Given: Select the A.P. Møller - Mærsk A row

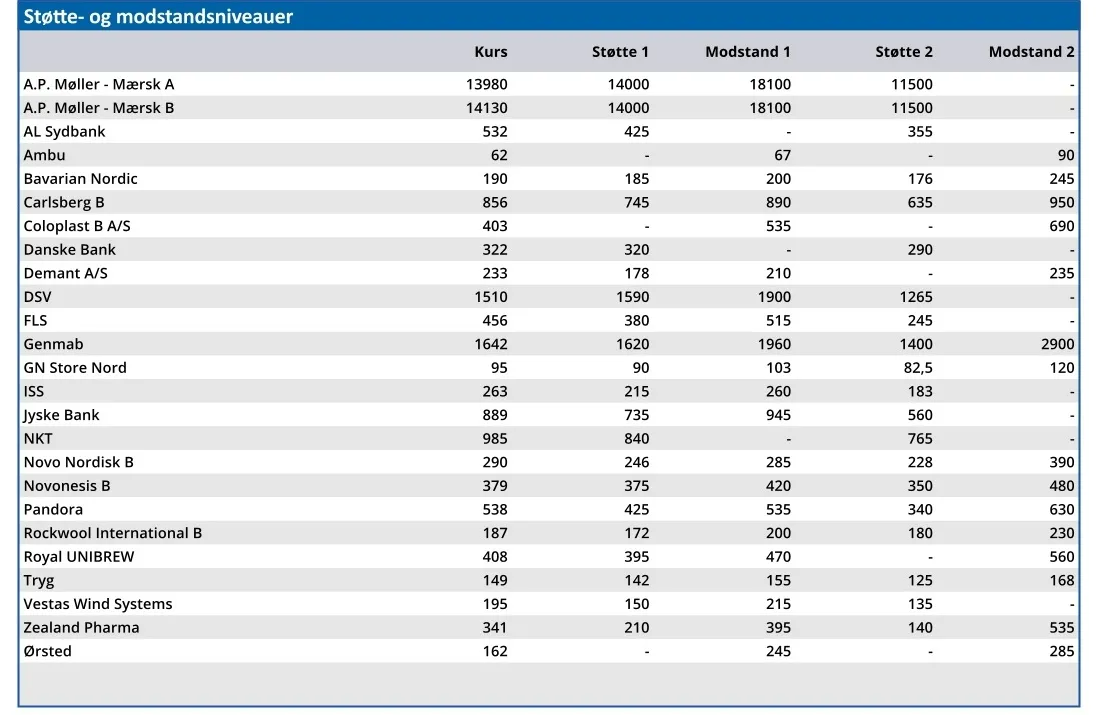Looking at the screenshot, I should 549,84.
